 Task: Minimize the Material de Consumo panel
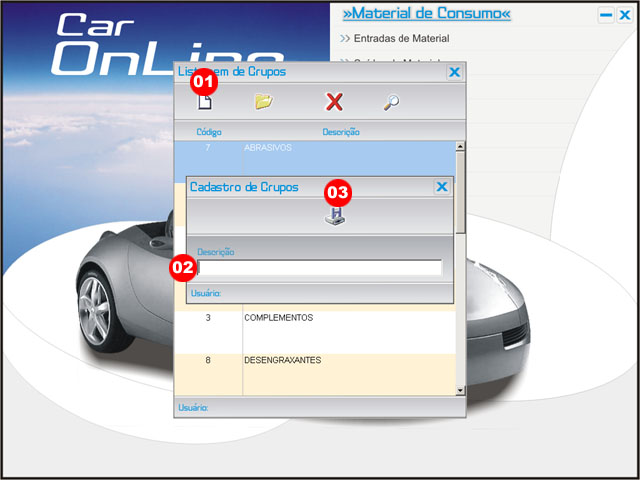click(x=606, y=15)
